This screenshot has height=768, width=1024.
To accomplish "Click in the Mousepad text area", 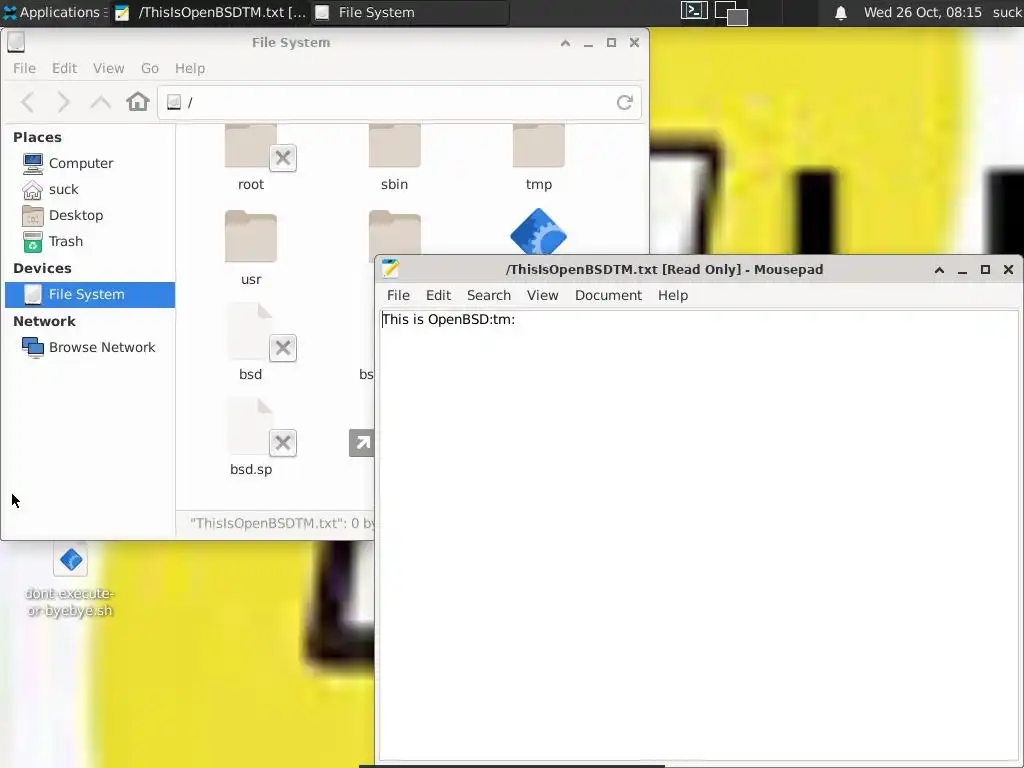I will coord(700,536).
